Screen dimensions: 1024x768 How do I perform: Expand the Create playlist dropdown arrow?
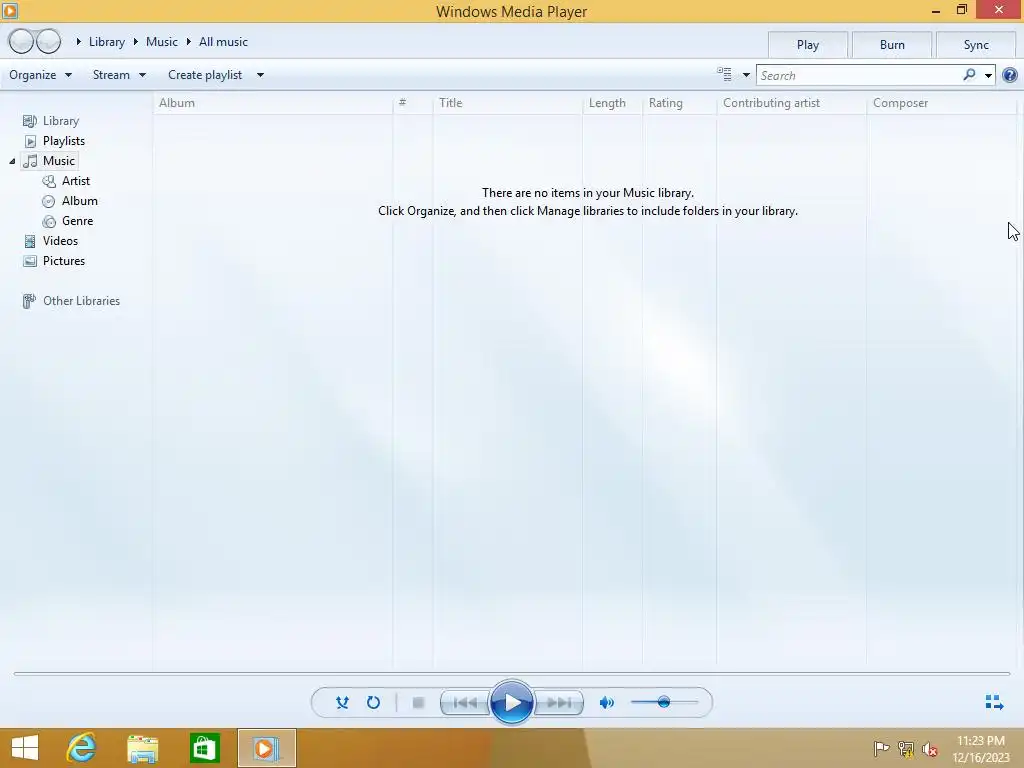[260, 75]
